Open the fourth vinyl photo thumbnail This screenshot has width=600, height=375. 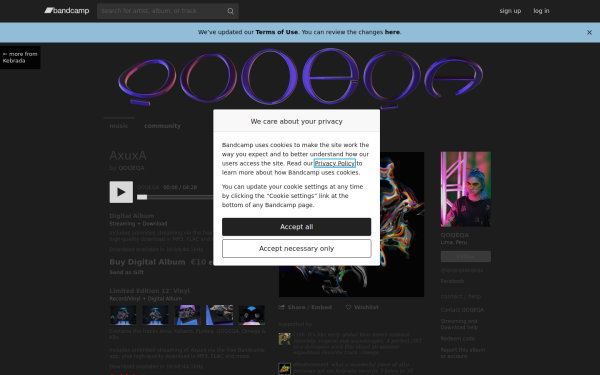pos(220,315)
